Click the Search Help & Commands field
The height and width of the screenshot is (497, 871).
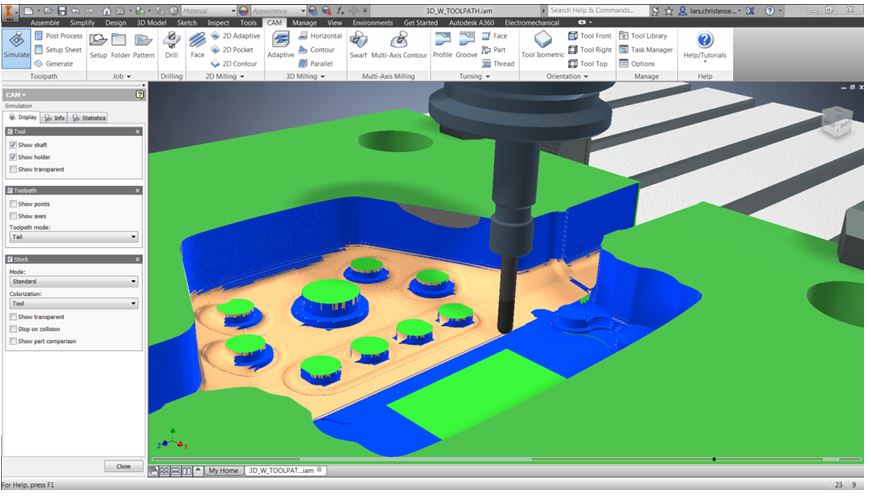(597, 11)
